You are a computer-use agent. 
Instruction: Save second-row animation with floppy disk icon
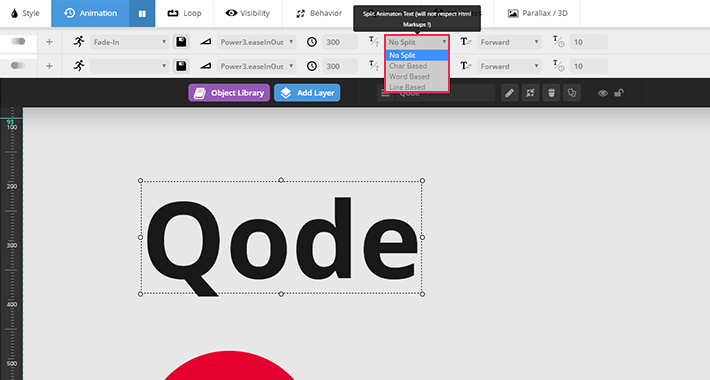coord(181,66)
